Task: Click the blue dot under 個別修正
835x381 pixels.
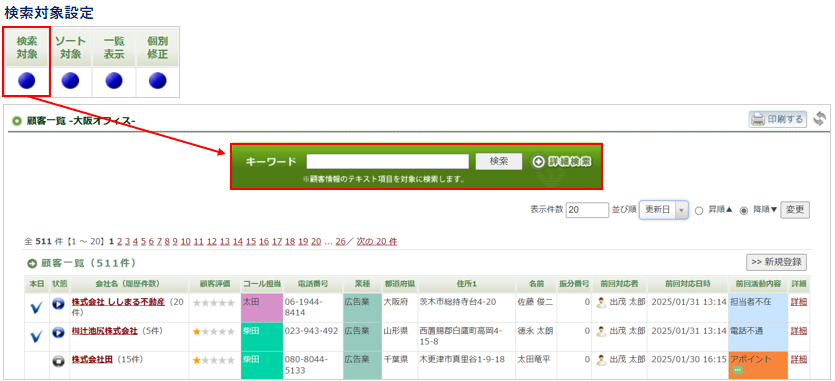Action: (x=158, y=81)
